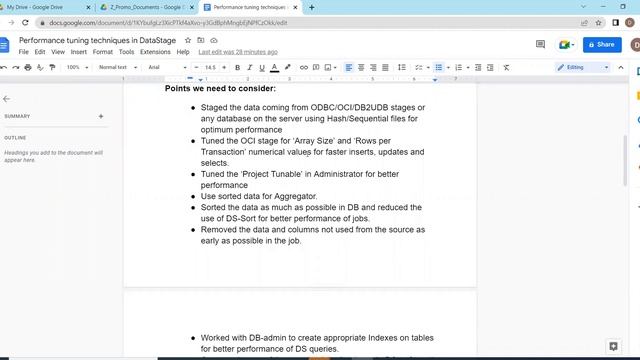
Task: Clear the text formatting
Action: tap(507, 67)
